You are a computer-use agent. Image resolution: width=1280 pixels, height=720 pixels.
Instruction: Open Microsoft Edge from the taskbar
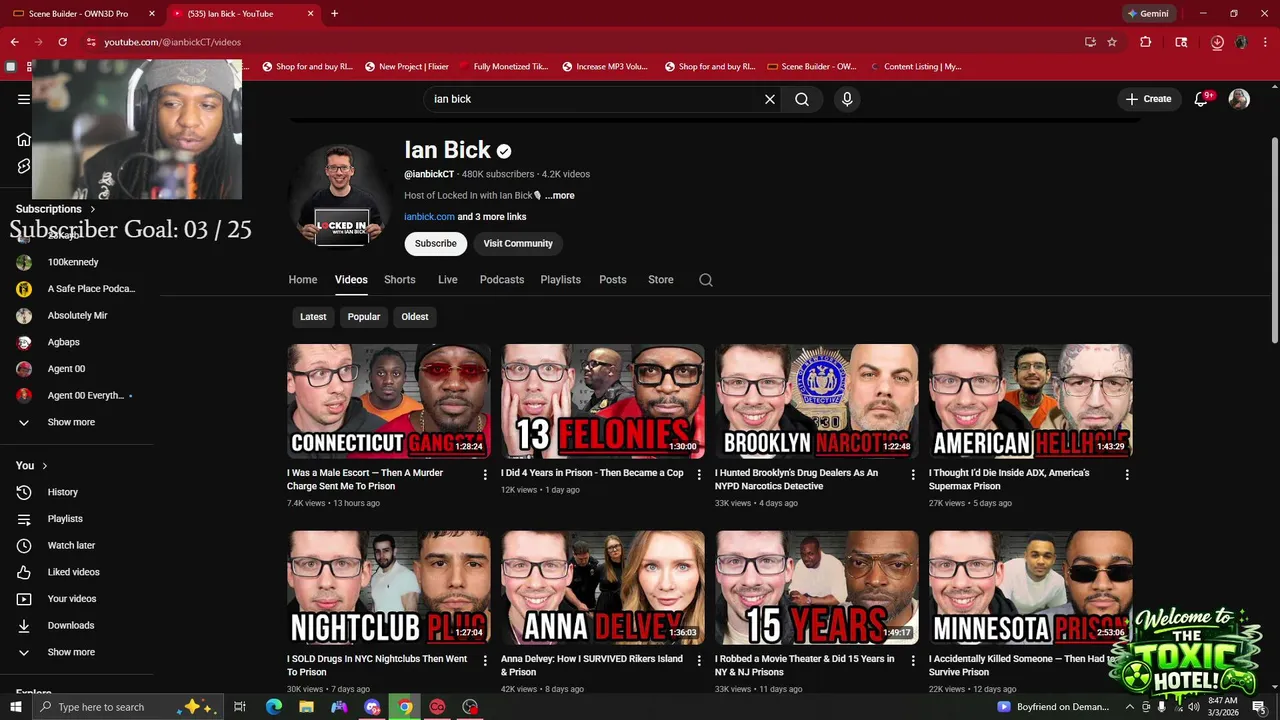click(x=274, y=707)
